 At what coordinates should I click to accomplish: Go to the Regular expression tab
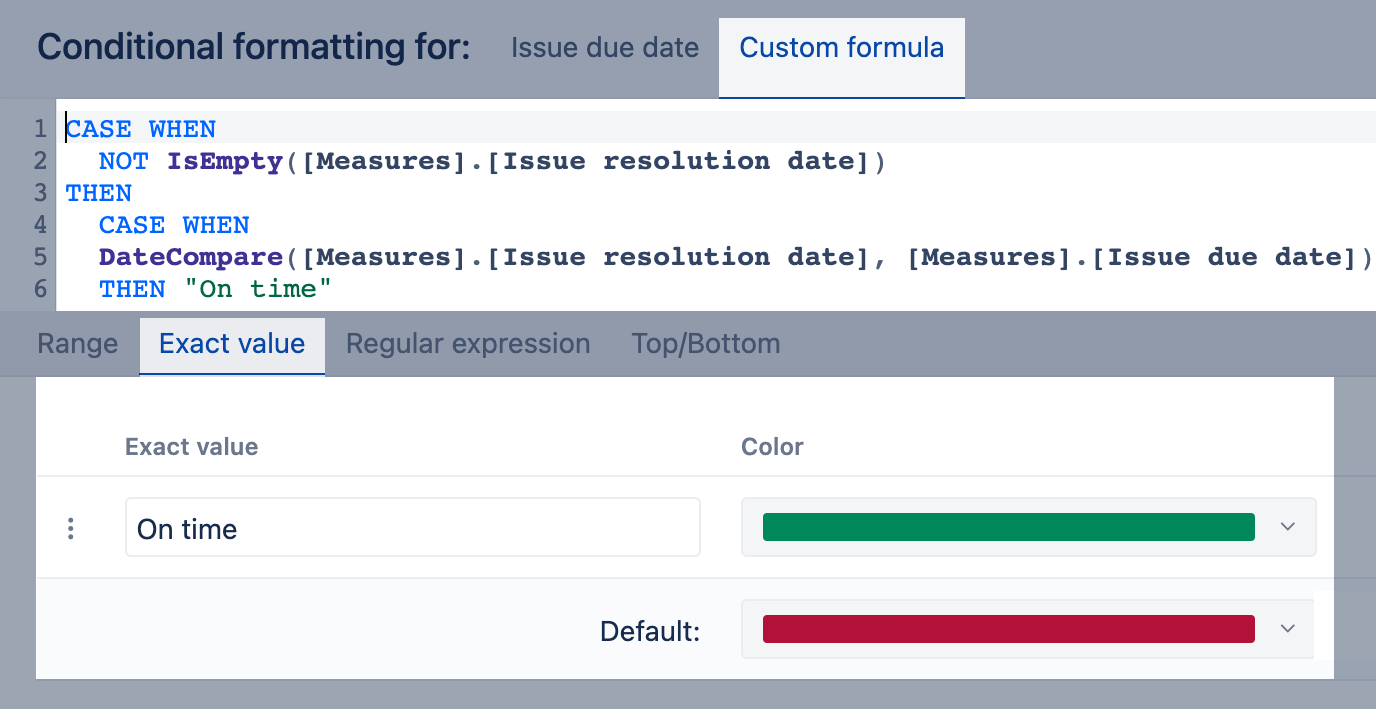point(468,344)
